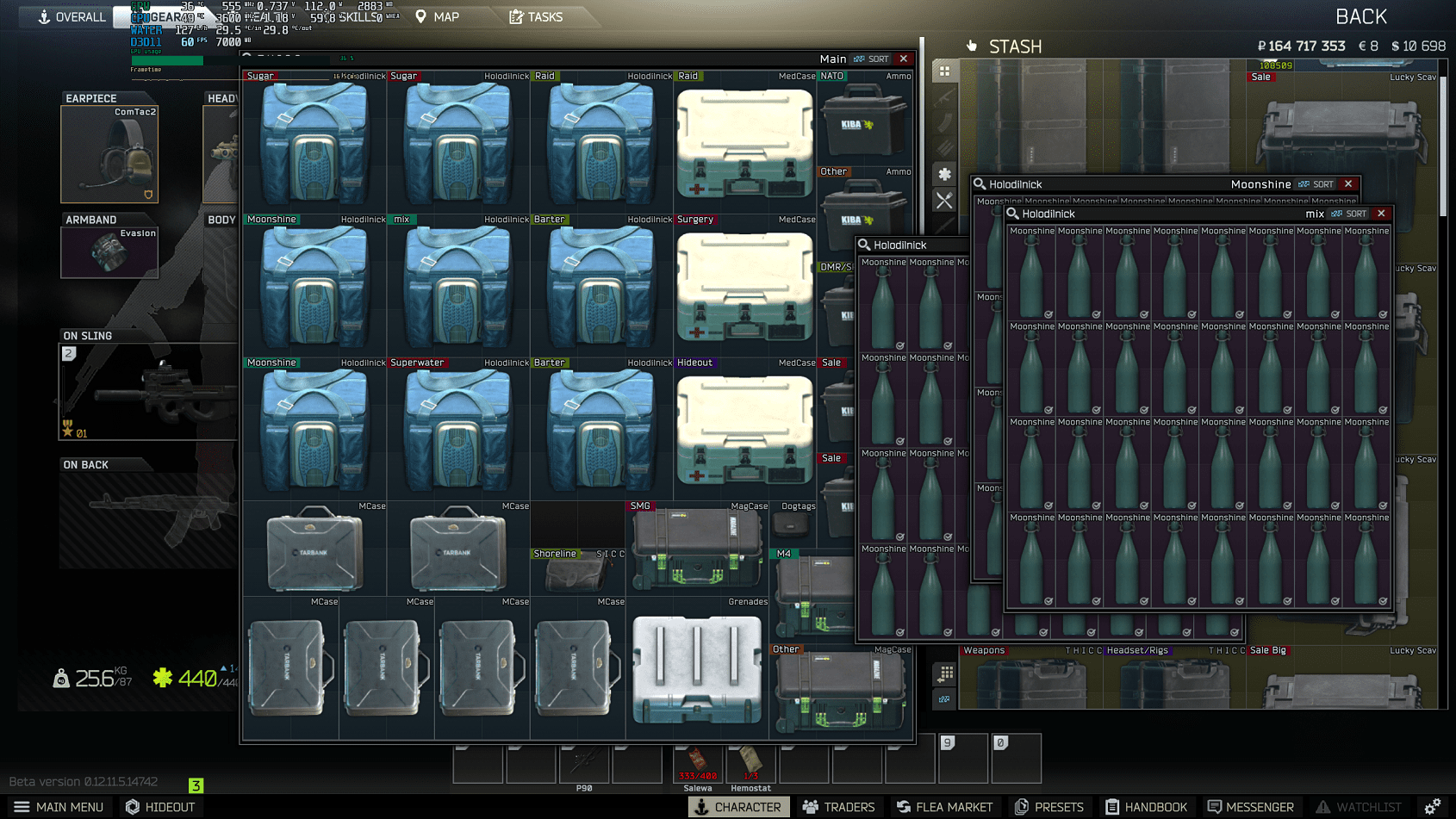Select Salewa in the quick bar
This screenshot has height=819, width=1456.
(x=698, y=766)
